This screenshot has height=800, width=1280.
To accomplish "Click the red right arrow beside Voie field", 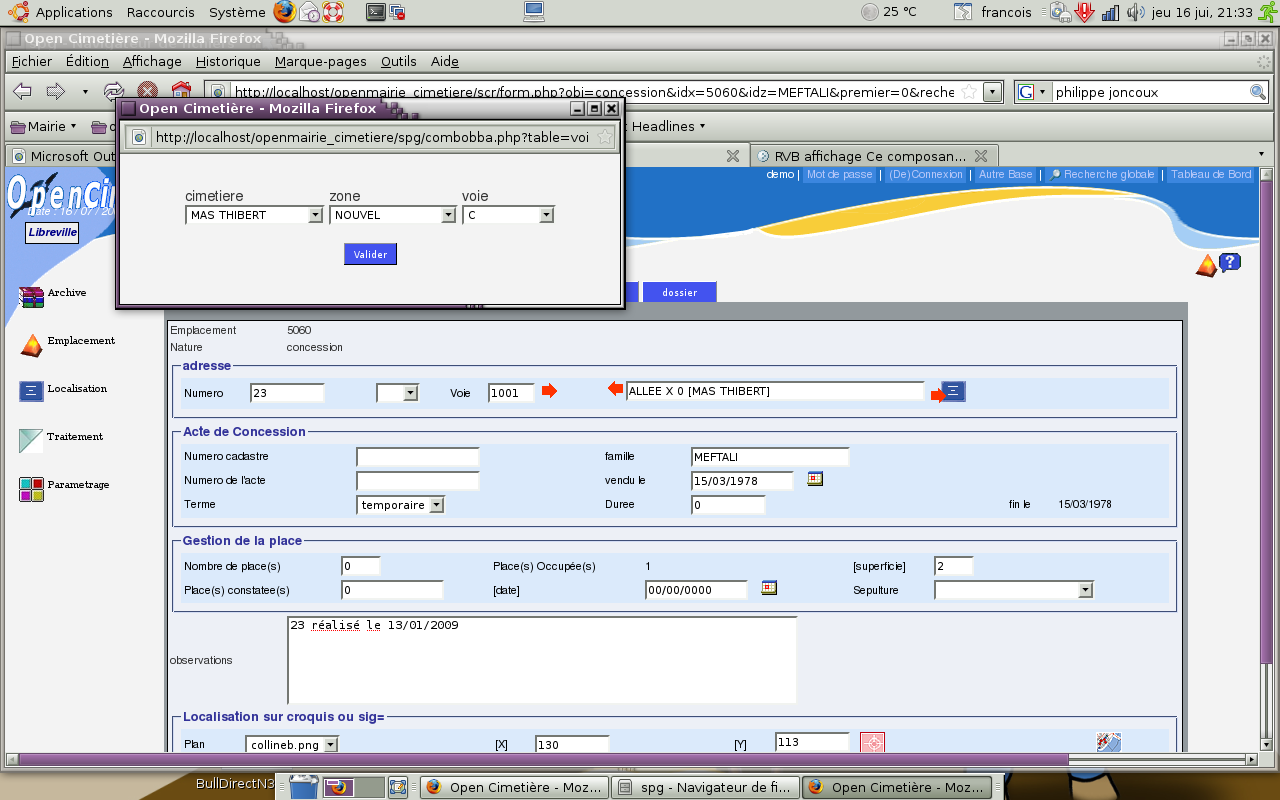I will [x=549, y=391].
